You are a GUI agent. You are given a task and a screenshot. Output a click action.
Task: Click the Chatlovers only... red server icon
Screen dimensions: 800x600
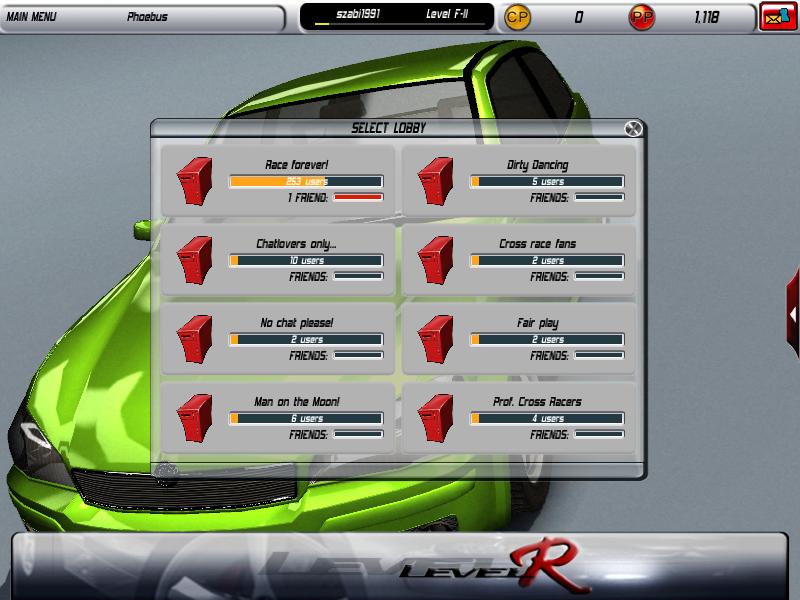[x=196, y=260]
